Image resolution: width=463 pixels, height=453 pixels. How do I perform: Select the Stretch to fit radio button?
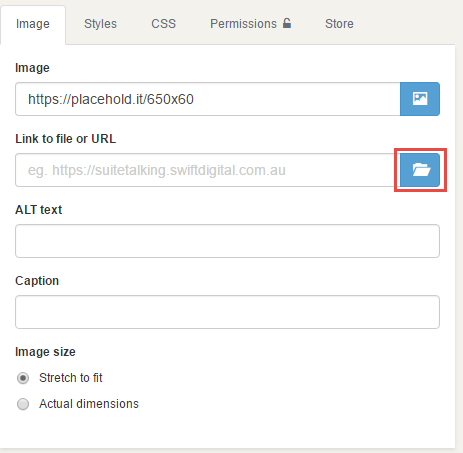click(x=23, y=378)
